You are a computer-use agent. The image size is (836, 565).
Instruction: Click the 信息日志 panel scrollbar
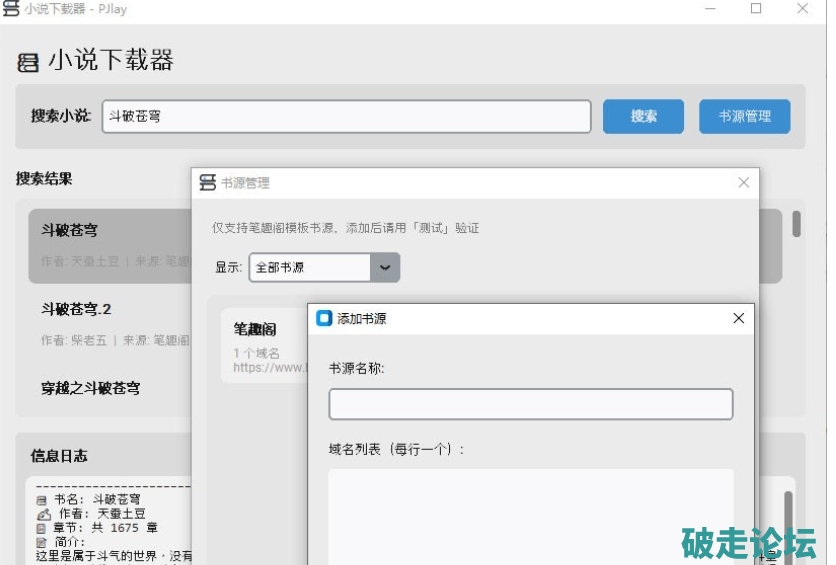788,527
